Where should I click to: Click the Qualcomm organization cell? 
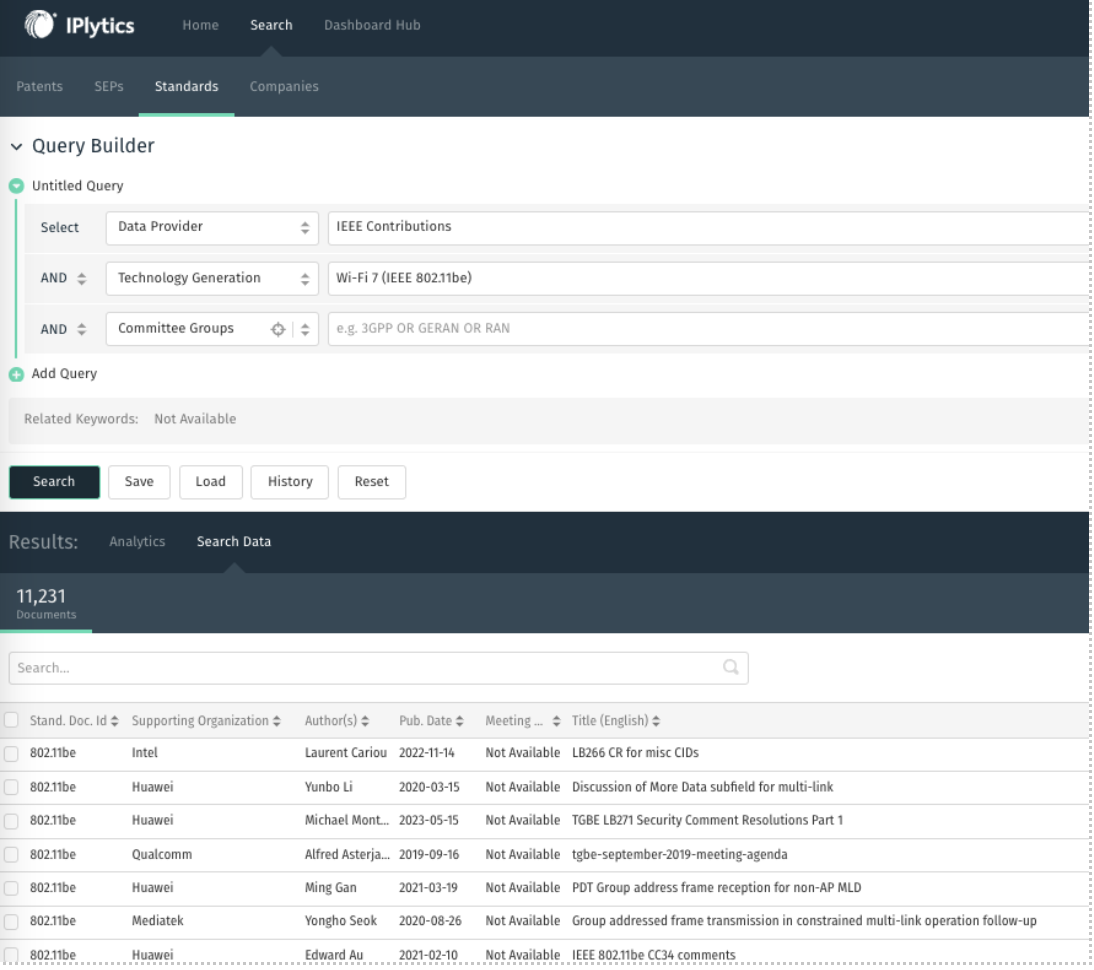coord(162,855)
